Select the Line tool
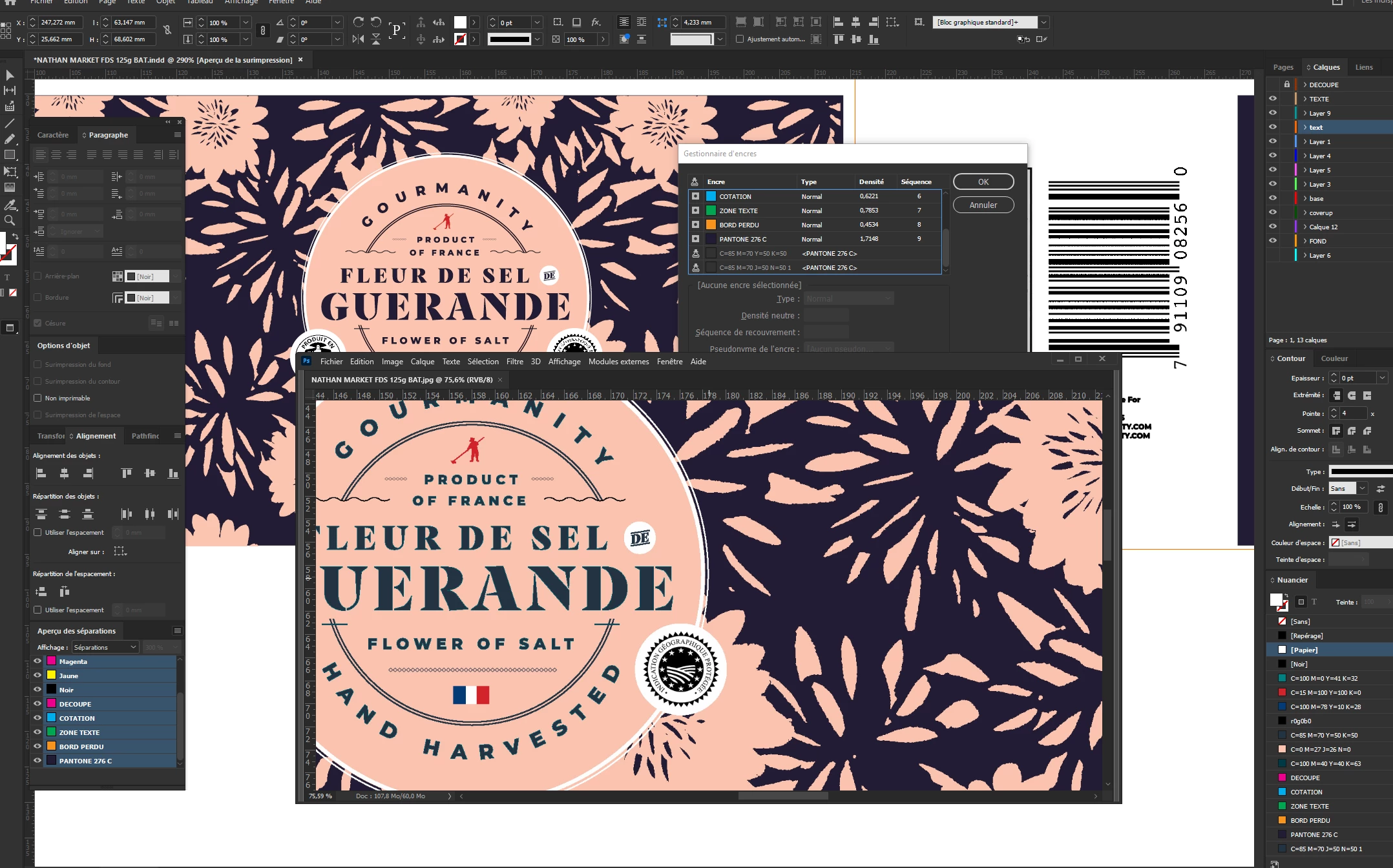 [10, 123]
